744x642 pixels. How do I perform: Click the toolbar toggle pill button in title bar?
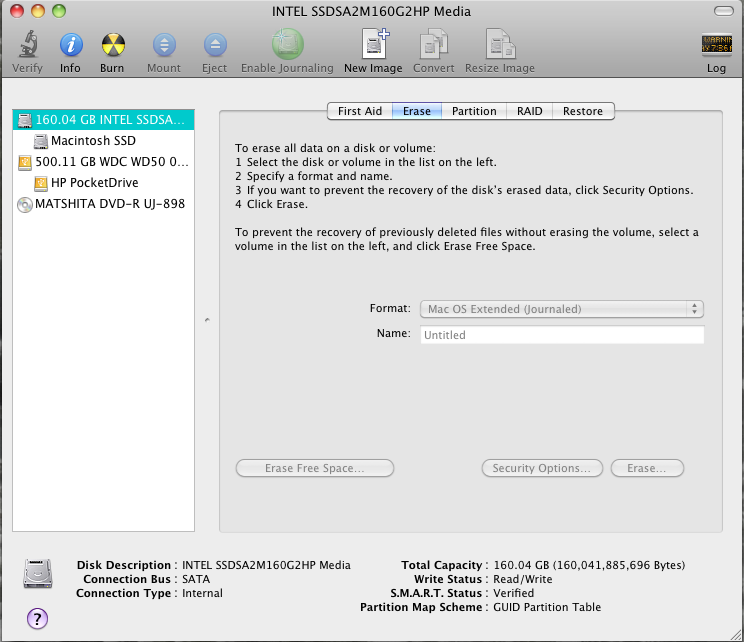click(724, 11)
